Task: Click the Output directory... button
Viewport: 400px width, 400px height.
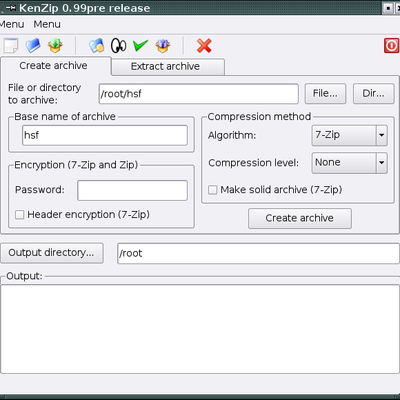Action: tap(52, 253)
